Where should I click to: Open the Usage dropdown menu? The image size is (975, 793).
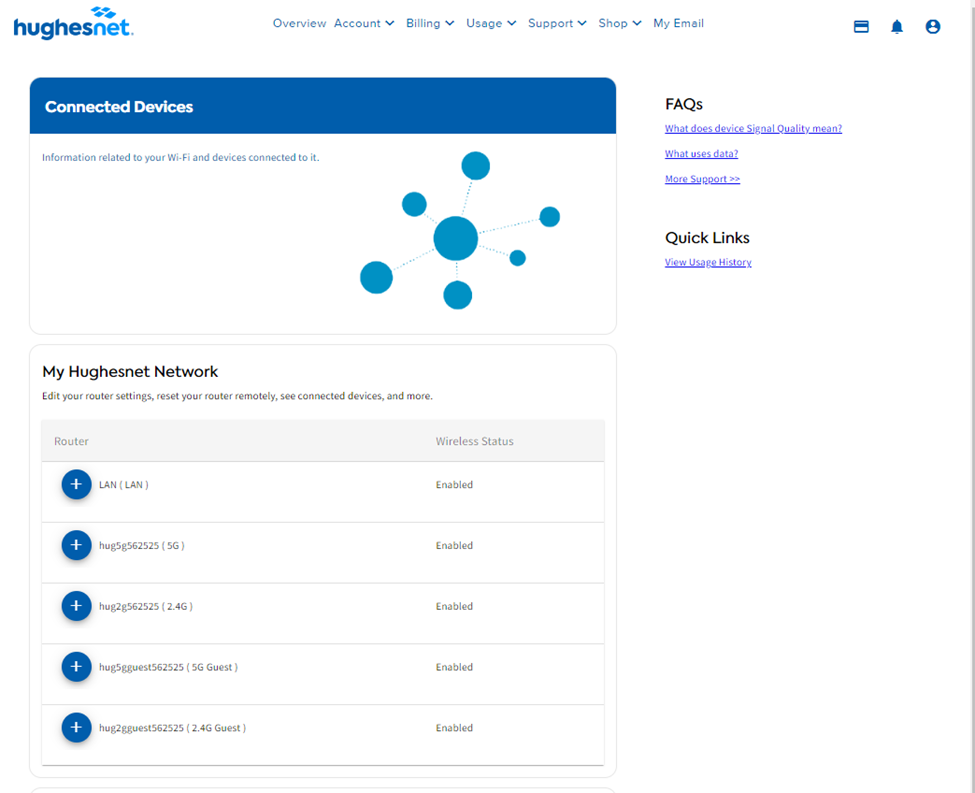pyautogui.click(x=490, y=23)
